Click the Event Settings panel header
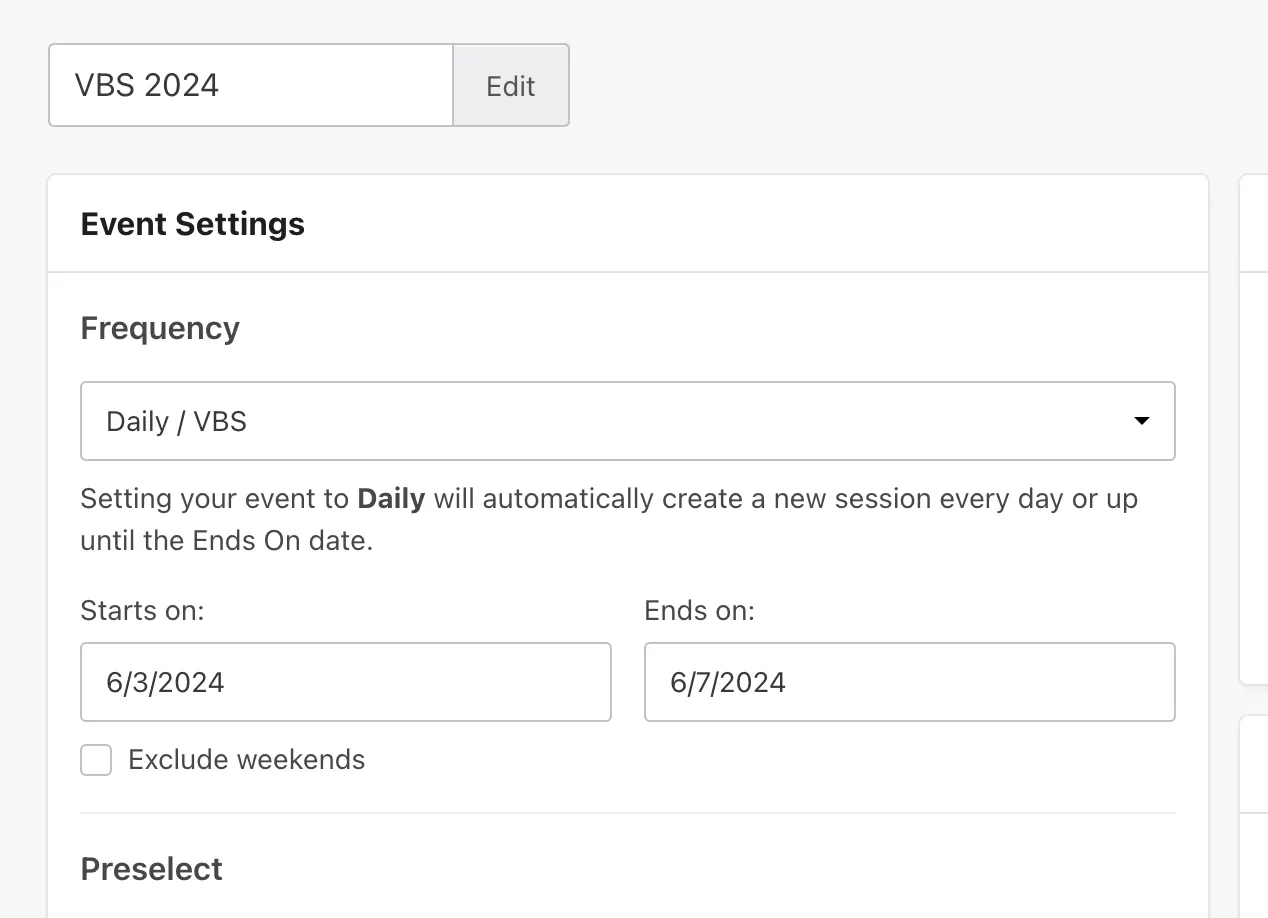 click(x=193, y=224)
